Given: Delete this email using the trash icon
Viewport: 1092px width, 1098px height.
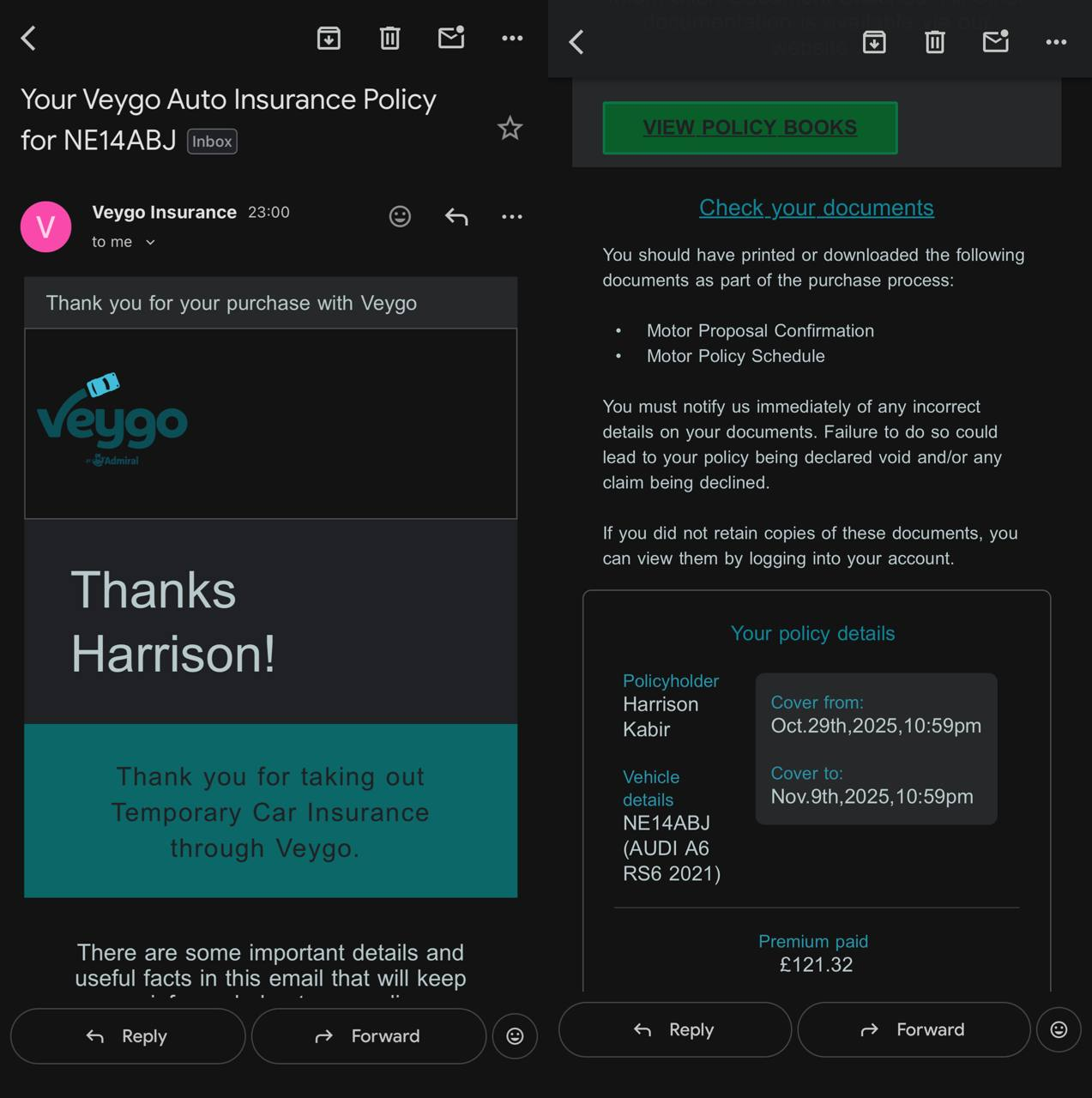Looking at the screenshot, I should (x=390, y=38).
